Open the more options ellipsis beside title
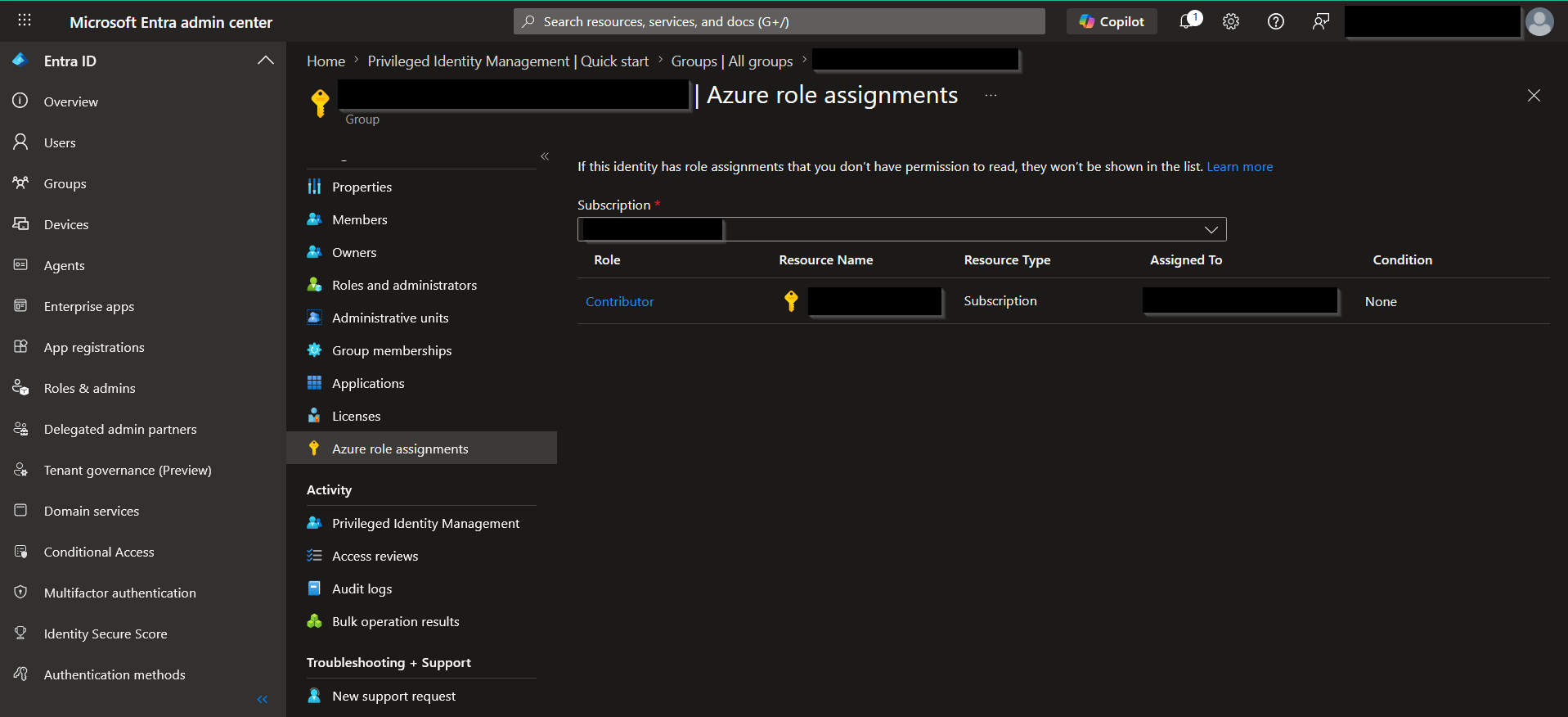This screenshot has width=1568, height=717. click(991, 96)
